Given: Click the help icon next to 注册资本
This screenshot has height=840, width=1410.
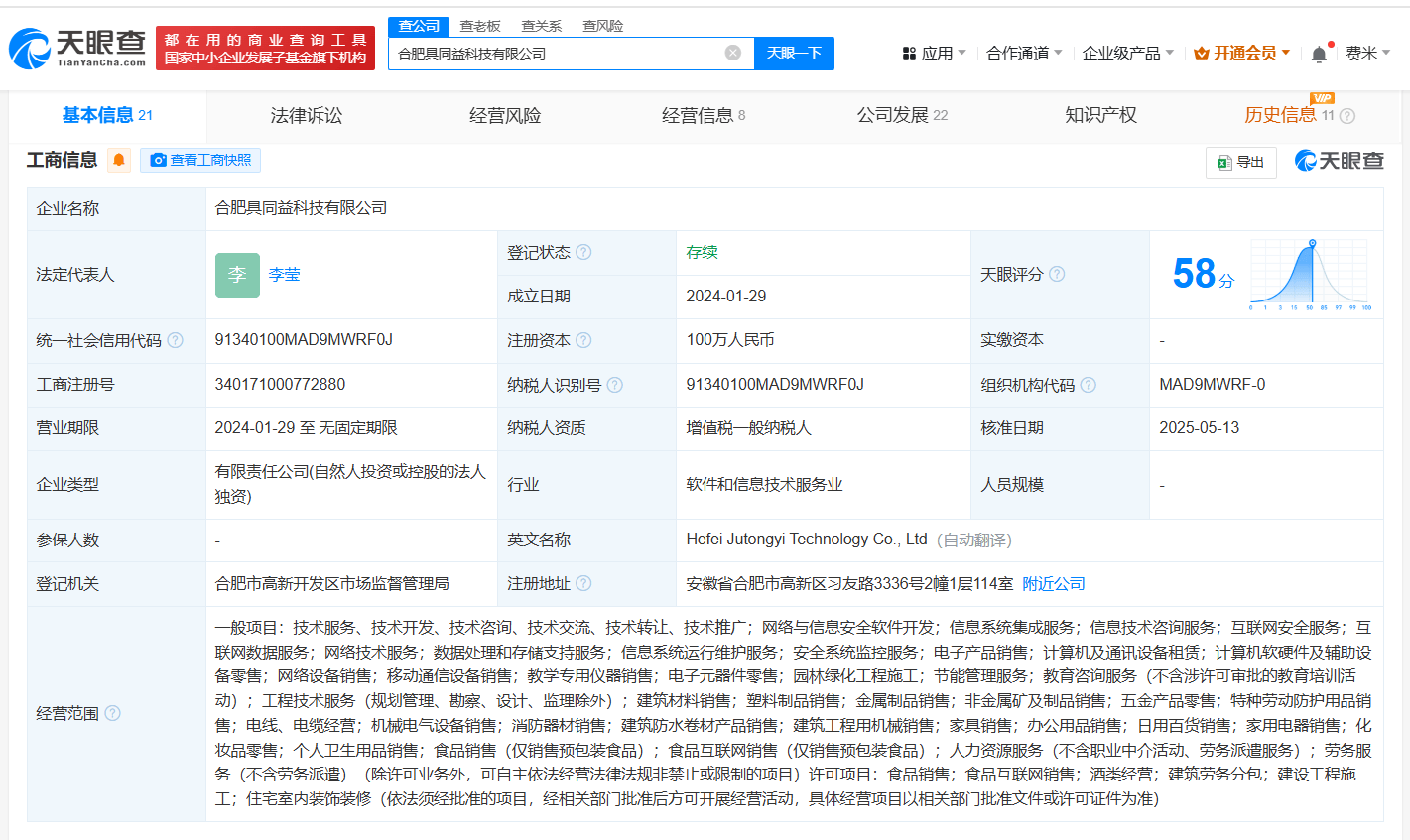Looking at the screenshot, I should coord(583,340).
